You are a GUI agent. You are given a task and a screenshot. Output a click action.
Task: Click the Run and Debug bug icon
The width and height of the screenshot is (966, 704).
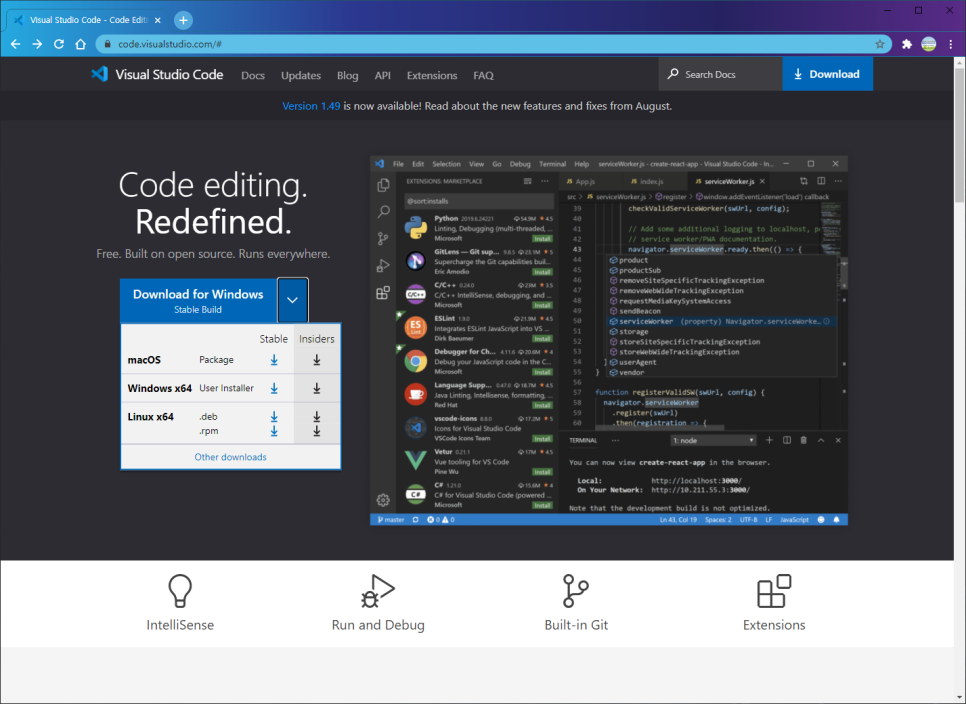point(378,591)
